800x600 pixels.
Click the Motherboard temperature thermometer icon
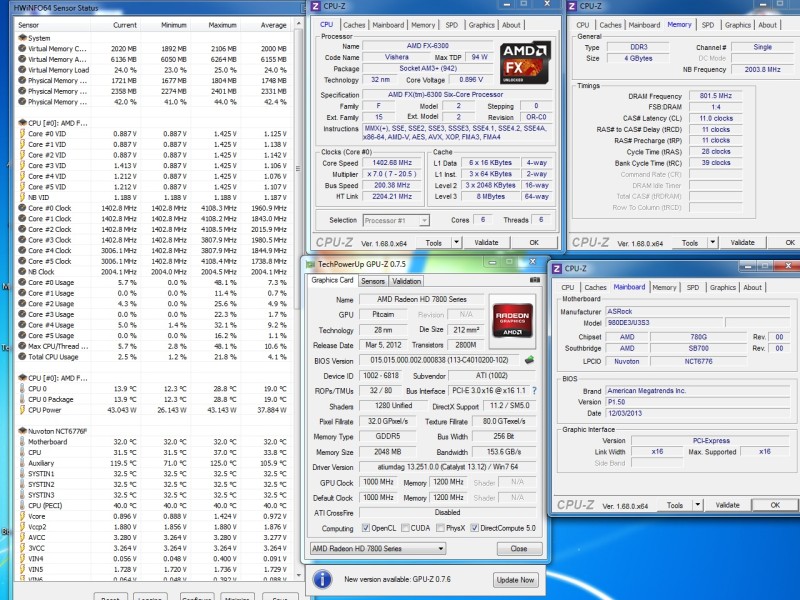coord(22,442)
